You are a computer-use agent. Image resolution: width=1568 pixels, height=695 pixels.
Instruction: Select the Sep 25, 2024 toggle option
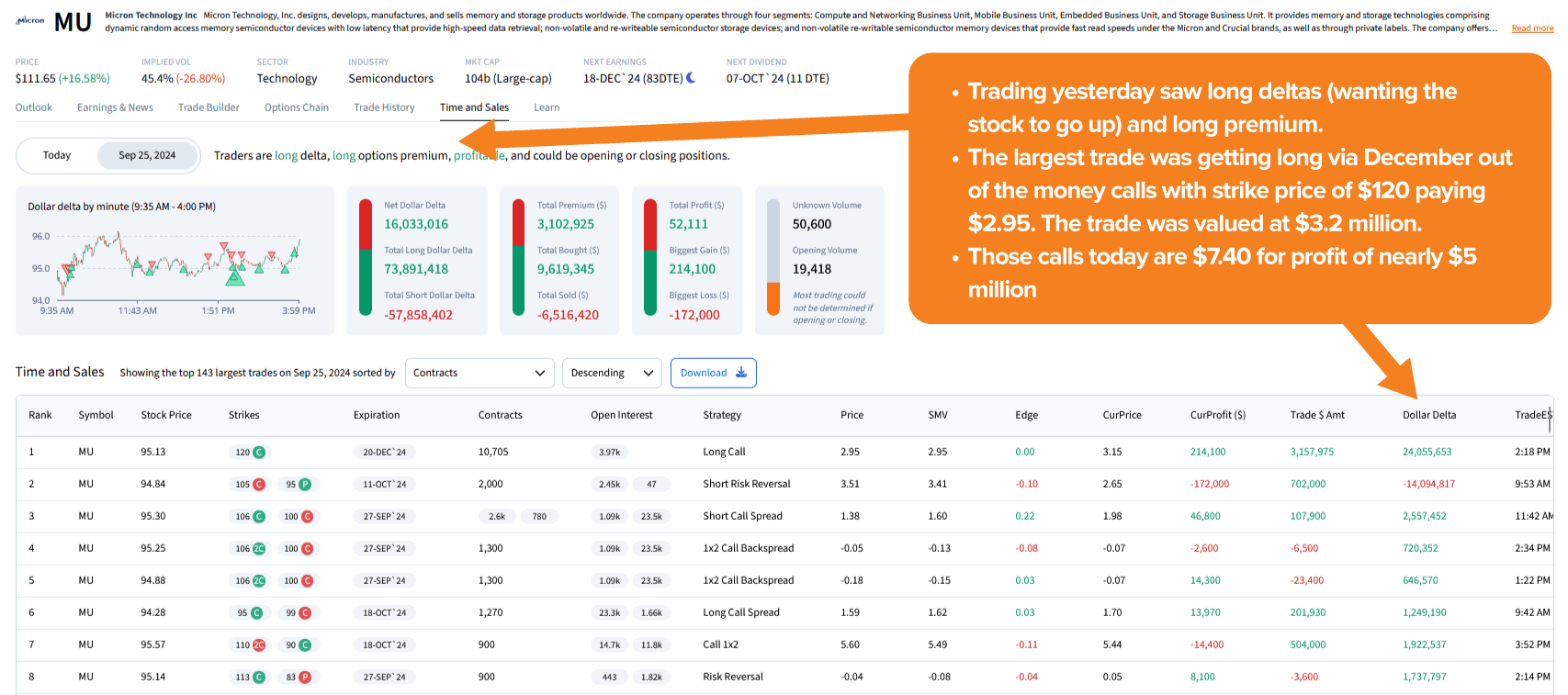coord(147,155)
